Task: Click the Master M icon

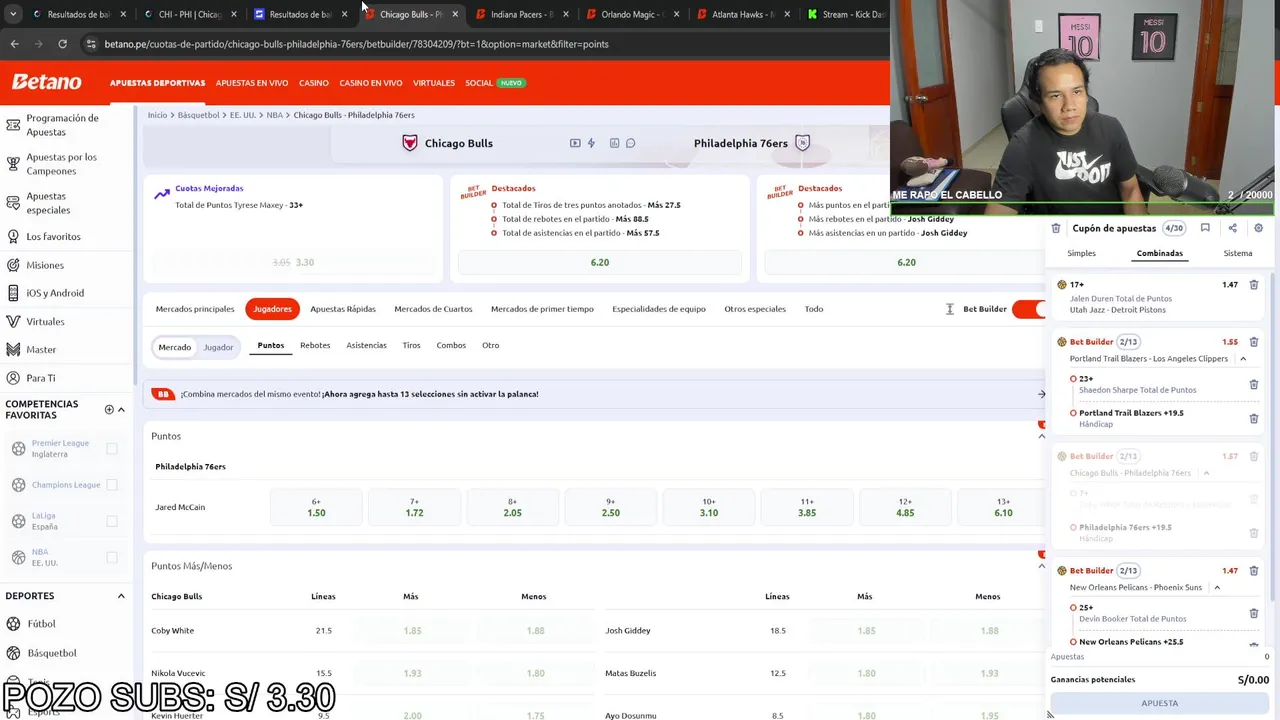Action: (13, 350)
